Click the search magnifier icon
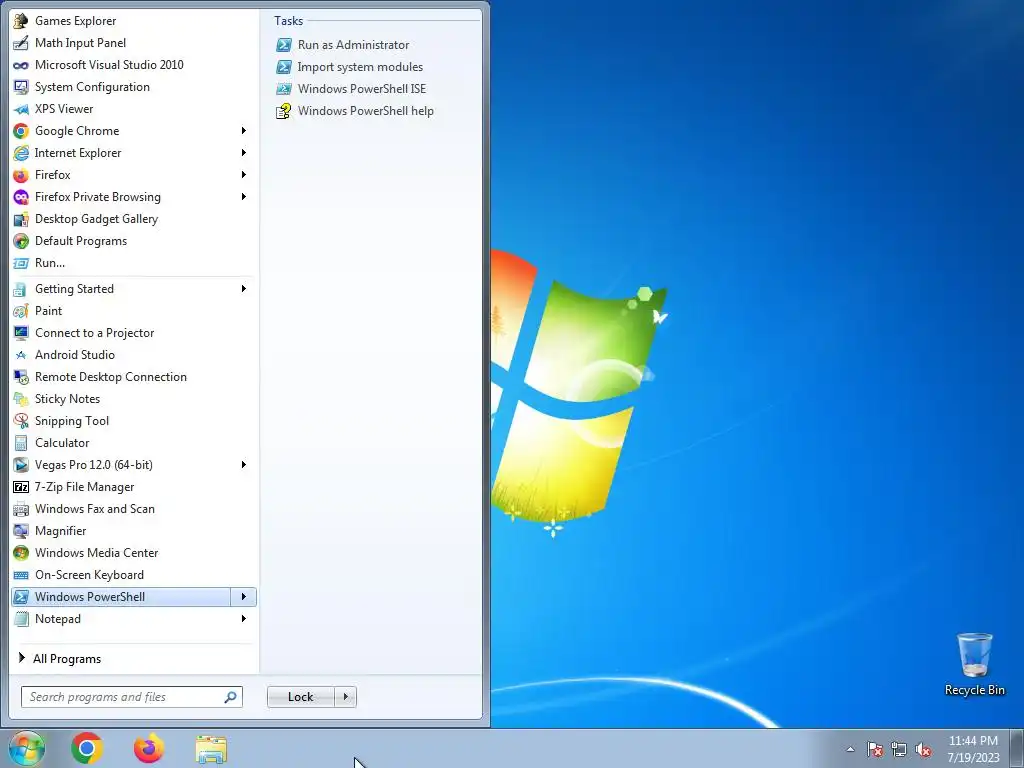Image resolution: width=1024 pixels, height=768 pixels. (x=230, y=697)
